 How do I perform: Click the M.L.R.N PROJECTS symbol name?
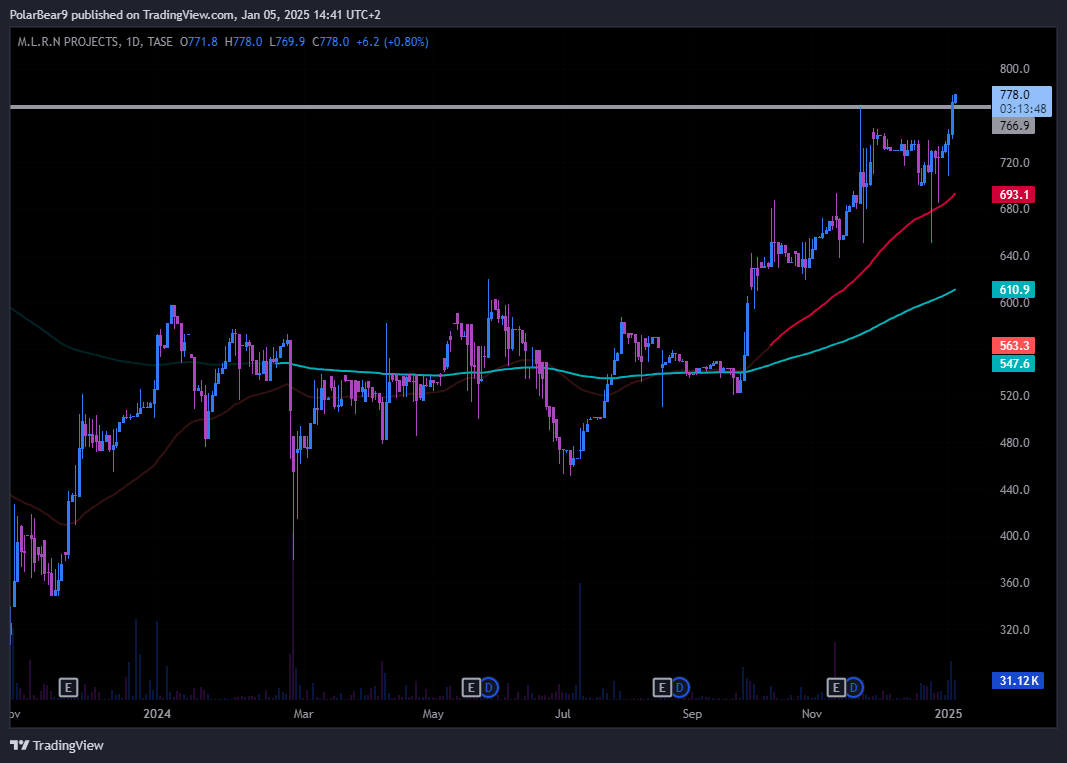click(68, 42)
